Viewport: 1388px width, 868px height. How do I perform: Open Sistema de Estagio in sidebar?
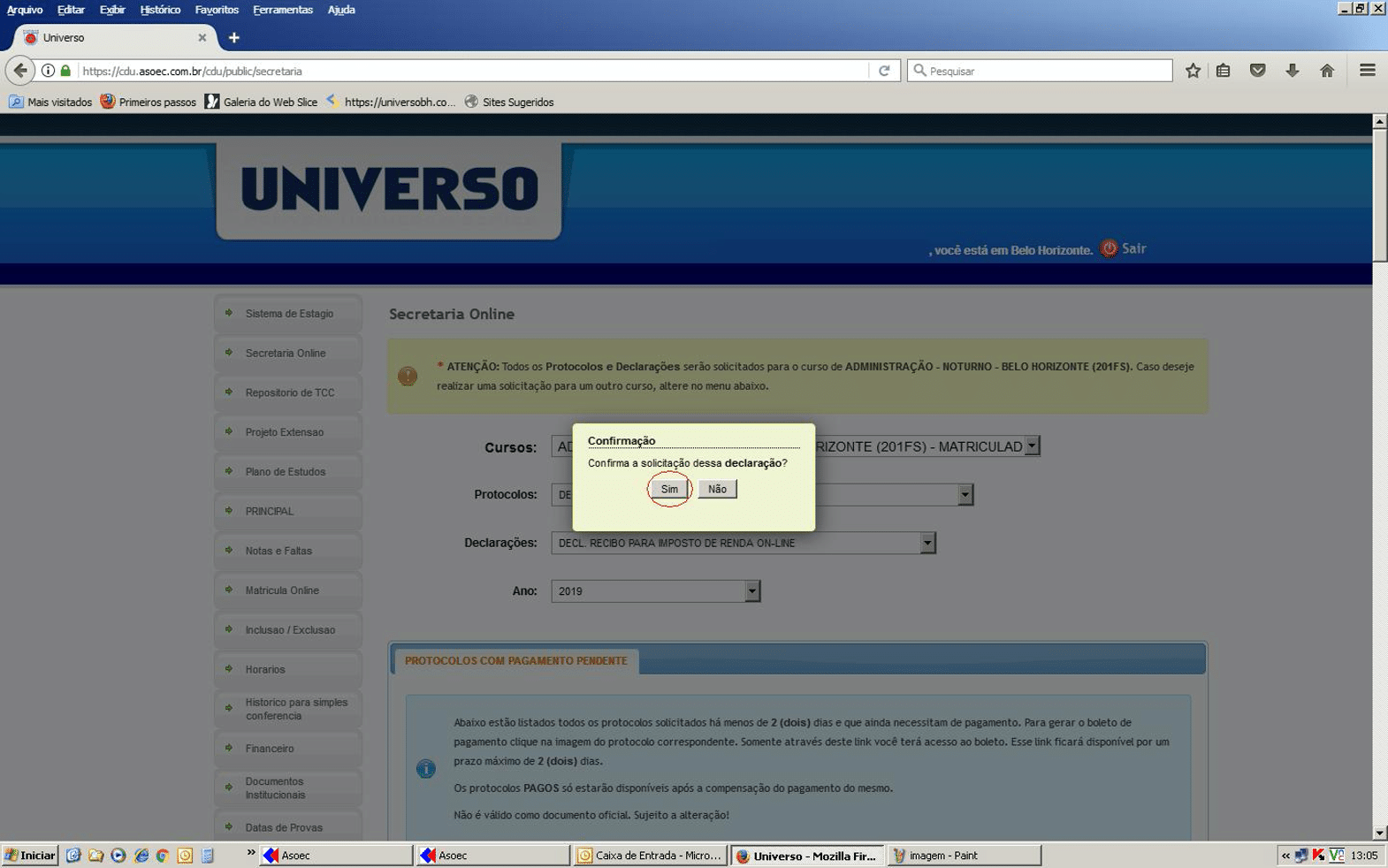[288, 314]
